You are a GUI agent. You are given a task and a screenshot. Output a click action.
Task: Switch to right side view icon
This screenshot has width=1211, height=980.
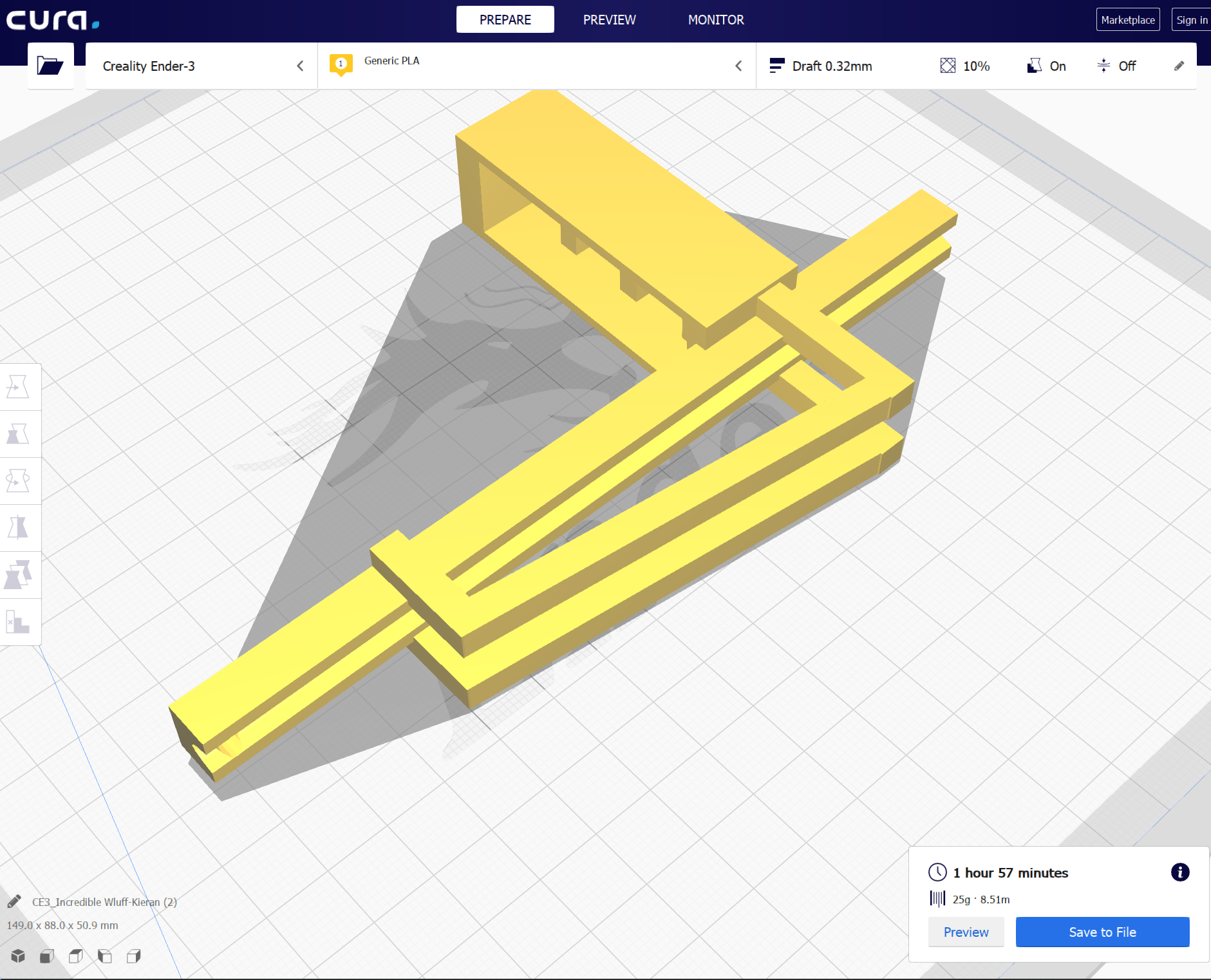pyautogui.click(x=134, y=956)
